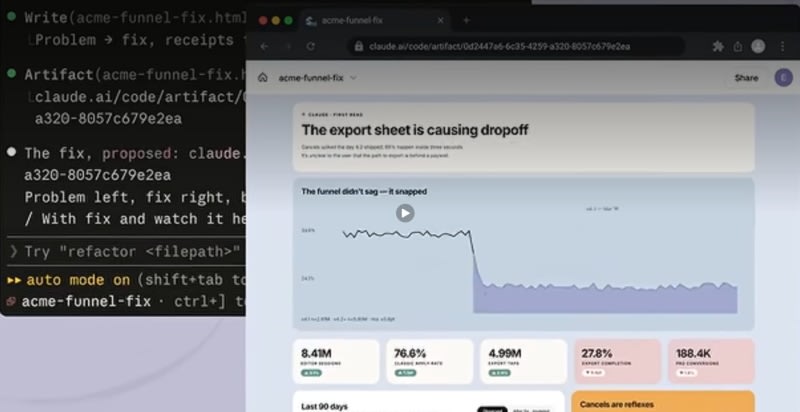
Task: Click the address bar URL field
Action: (x=515, y=46)
